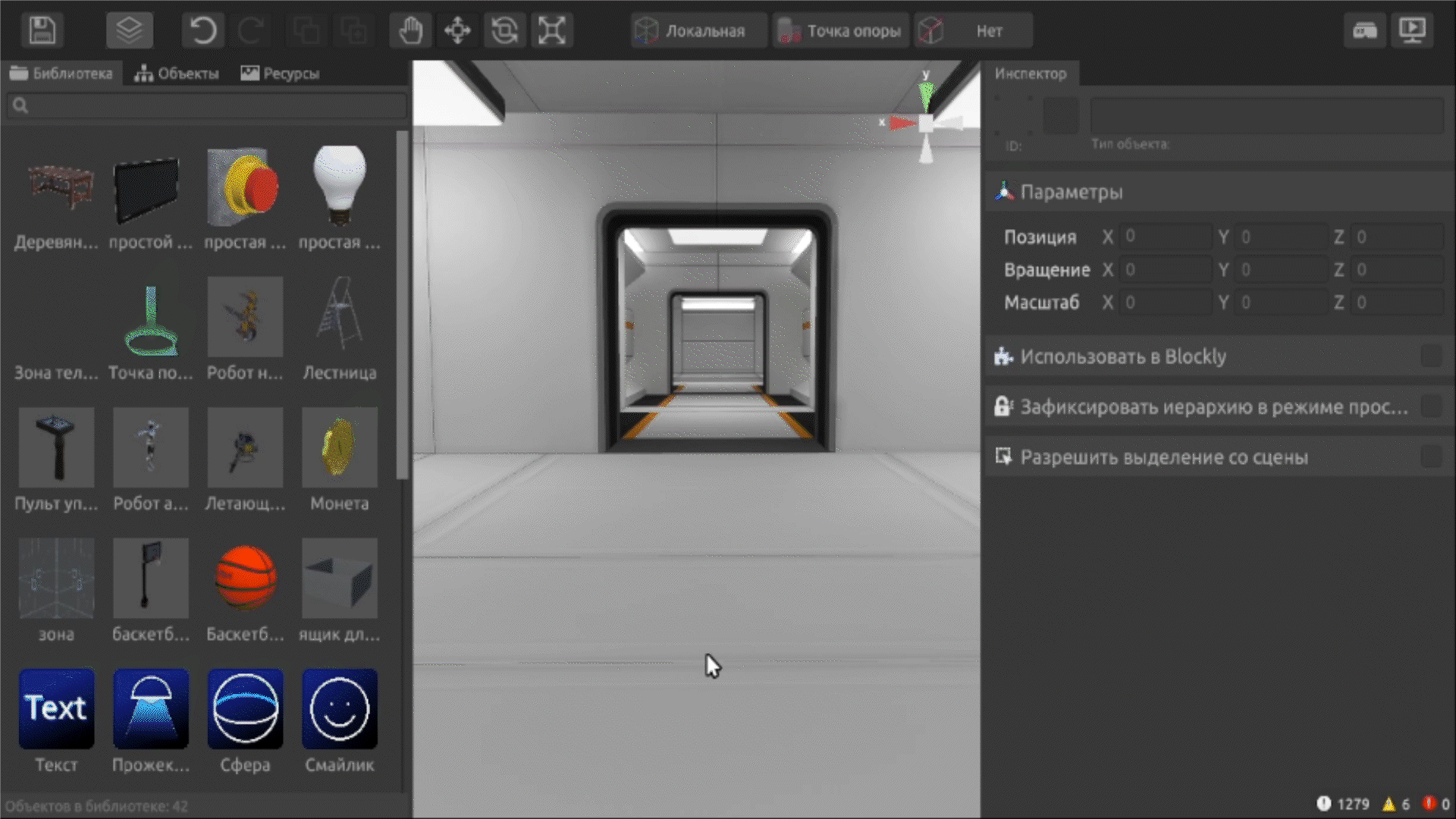Click the library search field
Image resolution: width=1456 pixels, height=819 pixels.
(209, 105)
